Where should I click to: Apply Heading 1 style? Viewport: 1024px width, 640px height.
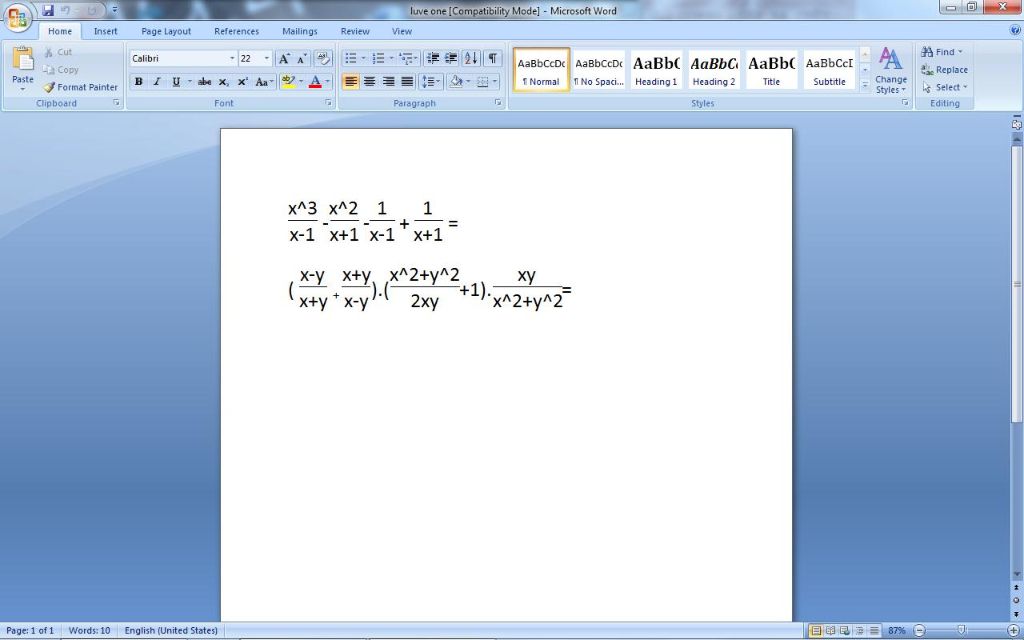(656, 70)
